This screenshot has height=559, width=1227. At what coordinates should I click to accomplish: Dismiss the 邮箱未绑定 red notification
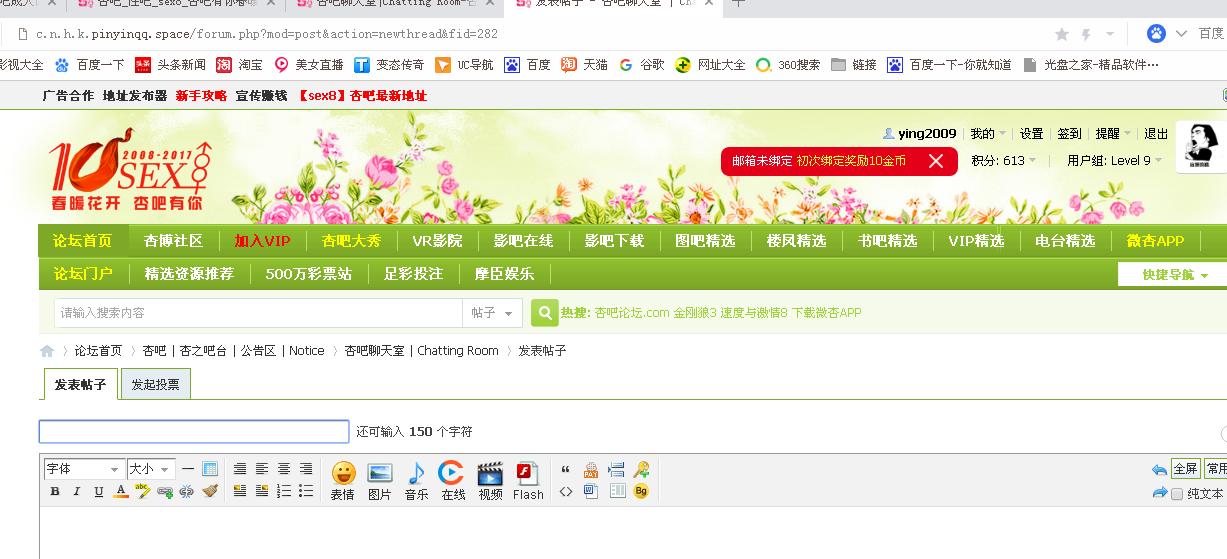[x=936, y=161]
